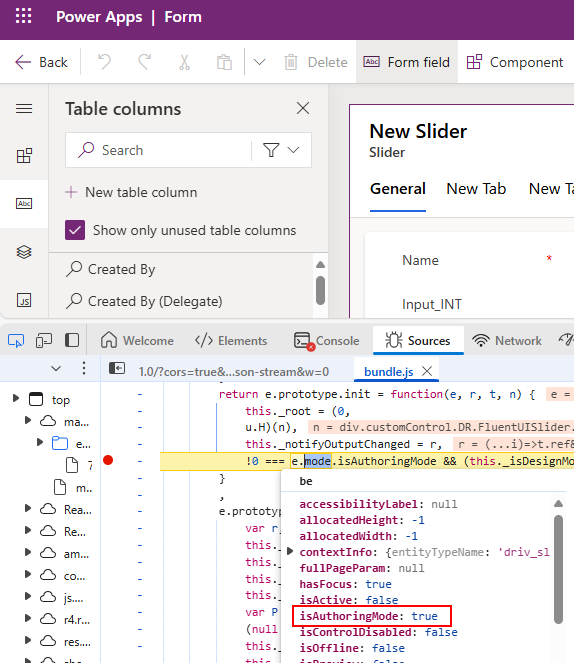Image resolution: width=574 pixels, height=663 pixels.
Task: Open paste options dropdown chevron
Action: (x=259, y=62)
